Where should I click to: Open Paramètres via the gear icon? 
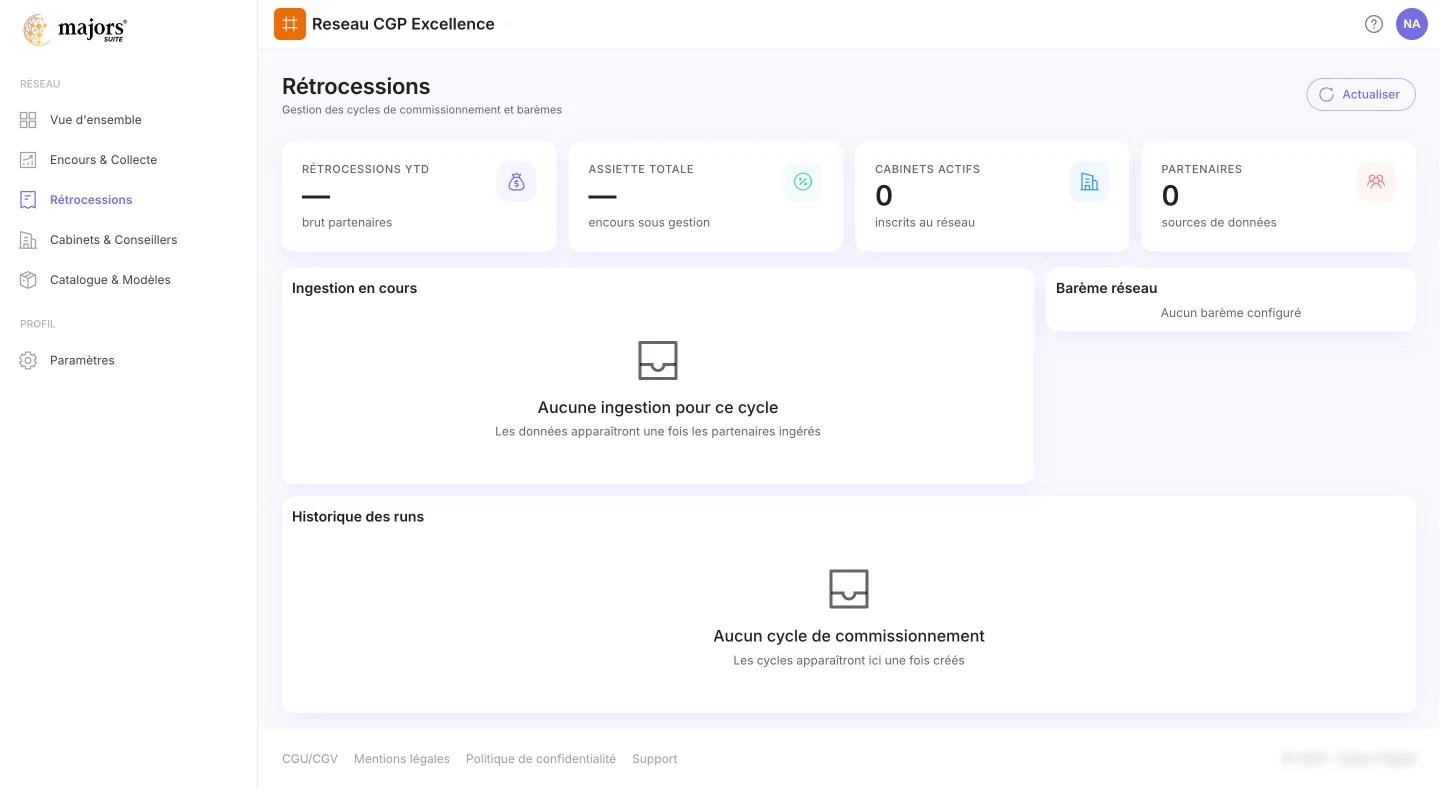point(28,360)
